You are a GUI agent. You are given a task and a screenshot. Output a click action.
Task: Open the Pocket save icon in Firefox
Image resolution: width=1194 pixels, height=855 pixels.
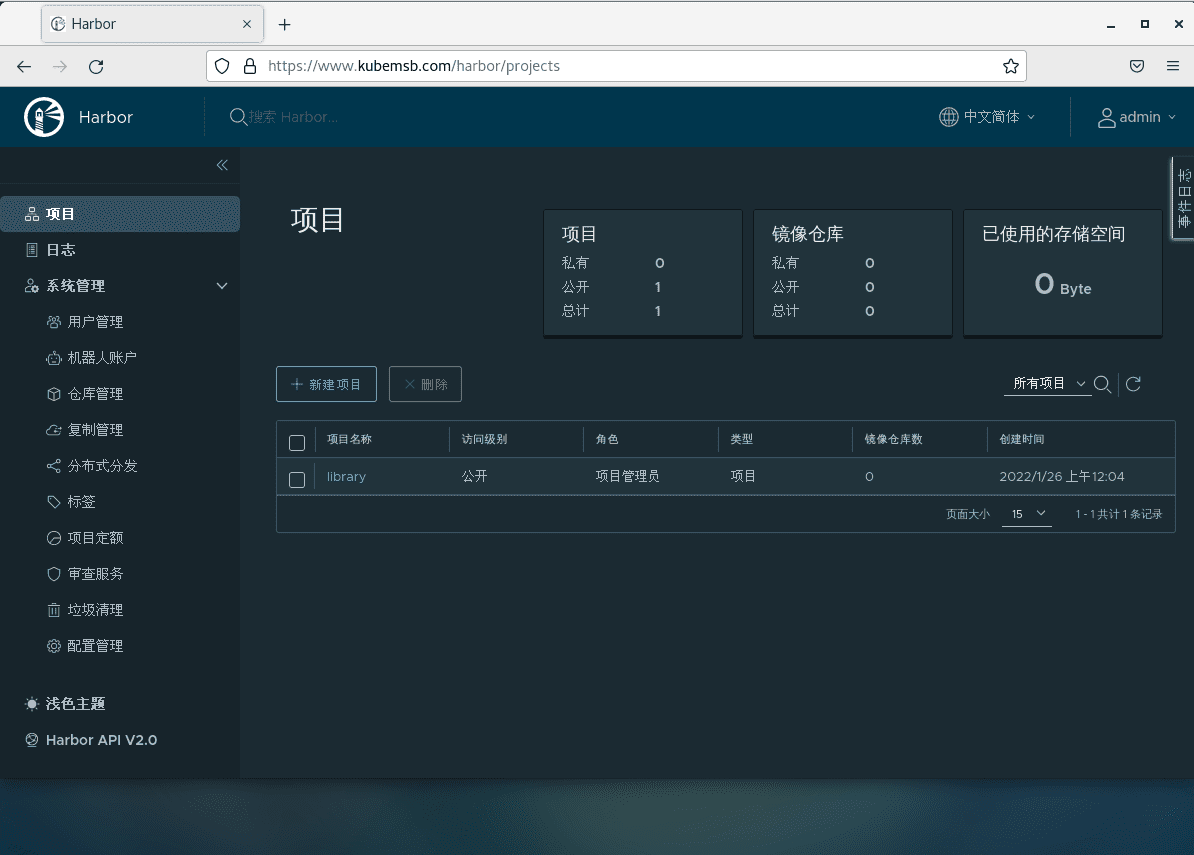pos(1137,66)
